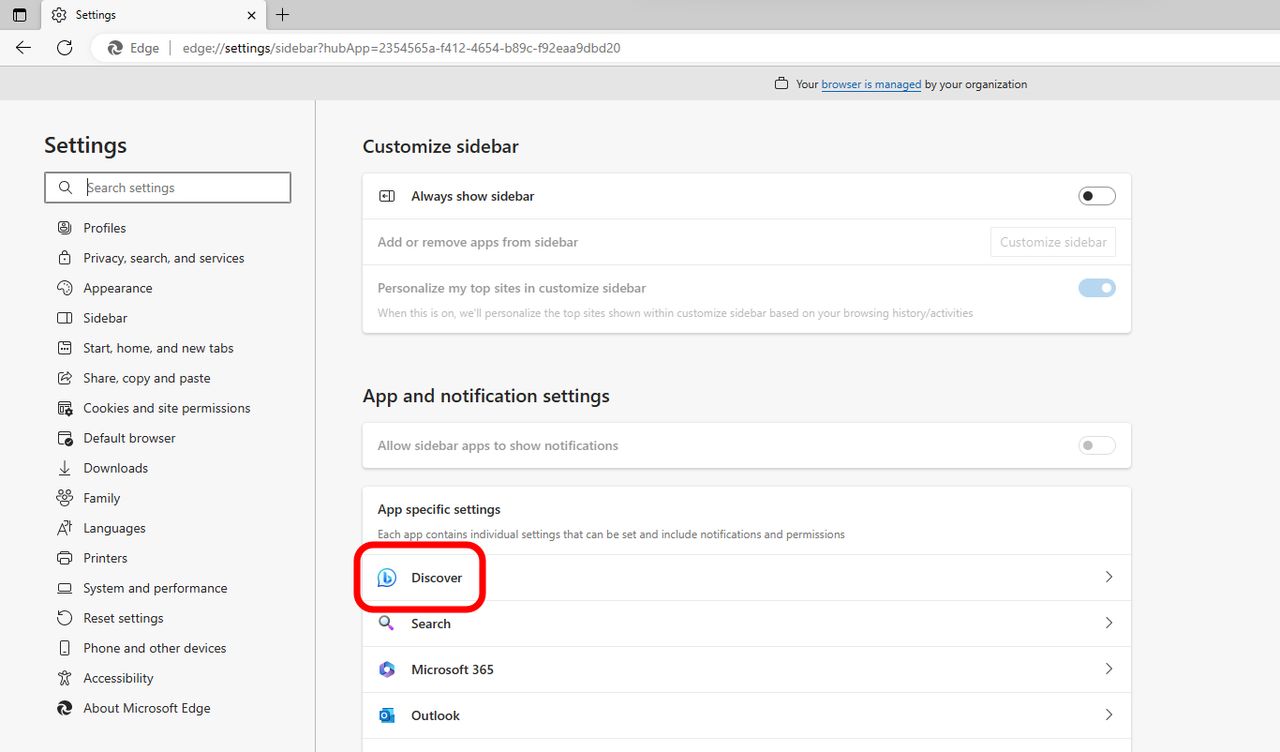
Task: Click the Outlook app icon
Action: 387,715
